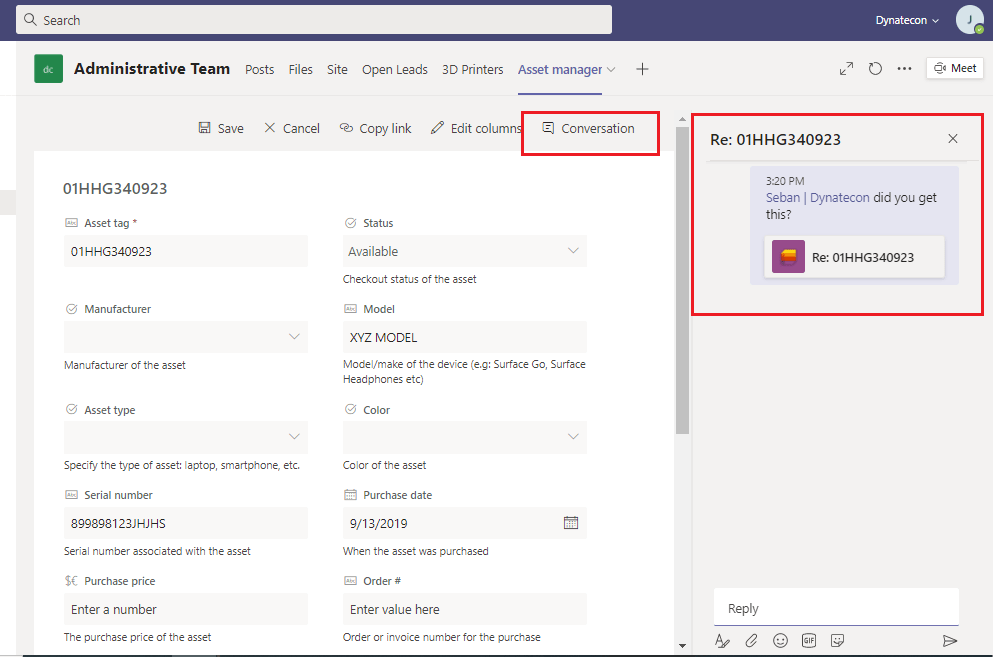Click the Serial number input field
993x657 pixels.
pyautogui.click(x=185, y=523)
